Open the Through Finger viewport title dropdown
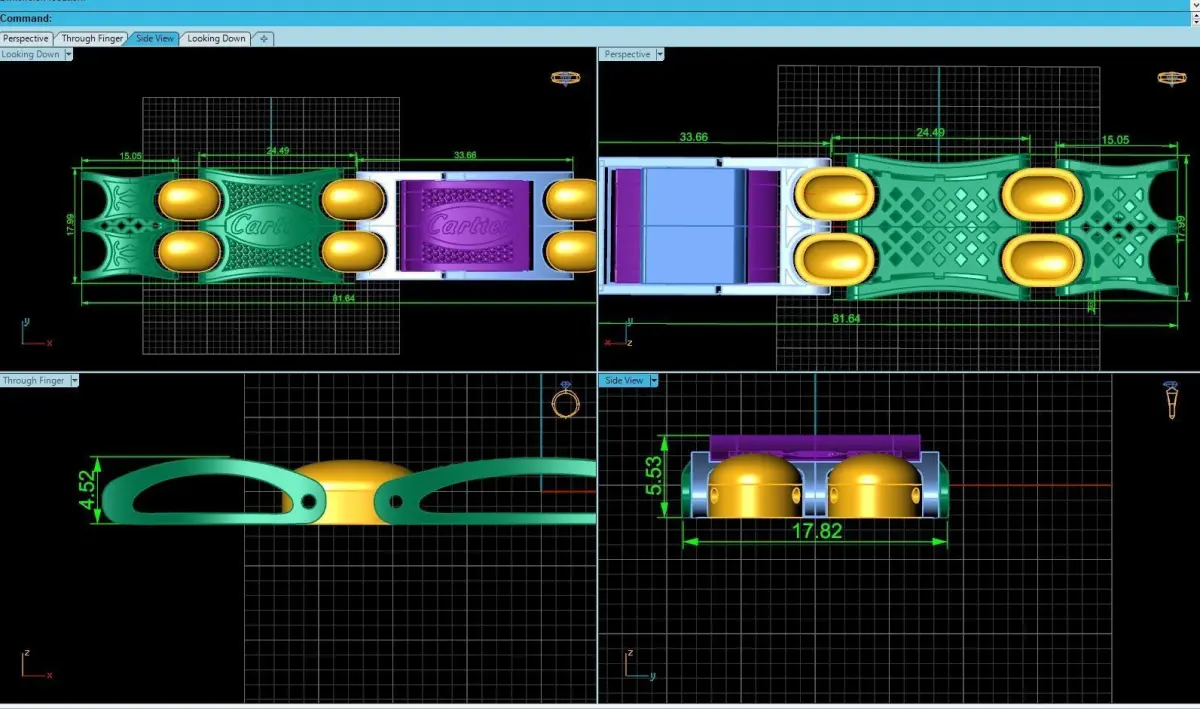This screenshot has height=709, width=1200. point(74,380)
